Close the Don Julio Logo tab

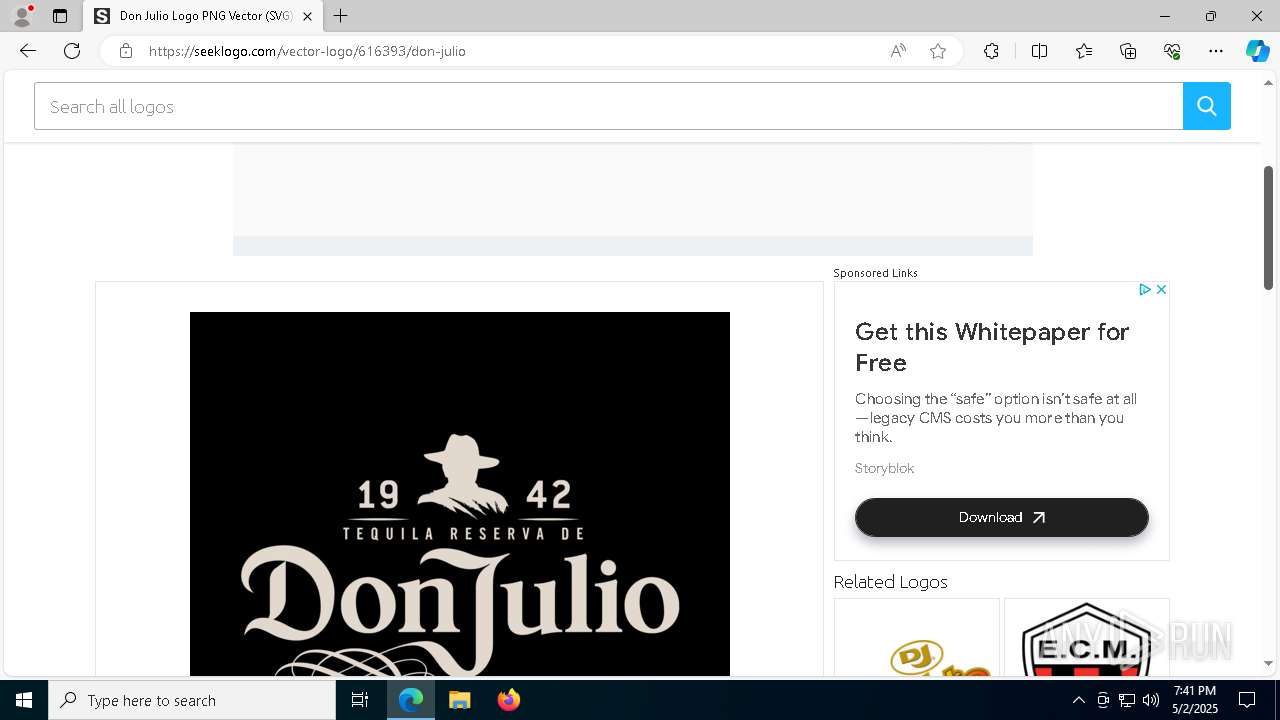(x=307, y=16)
